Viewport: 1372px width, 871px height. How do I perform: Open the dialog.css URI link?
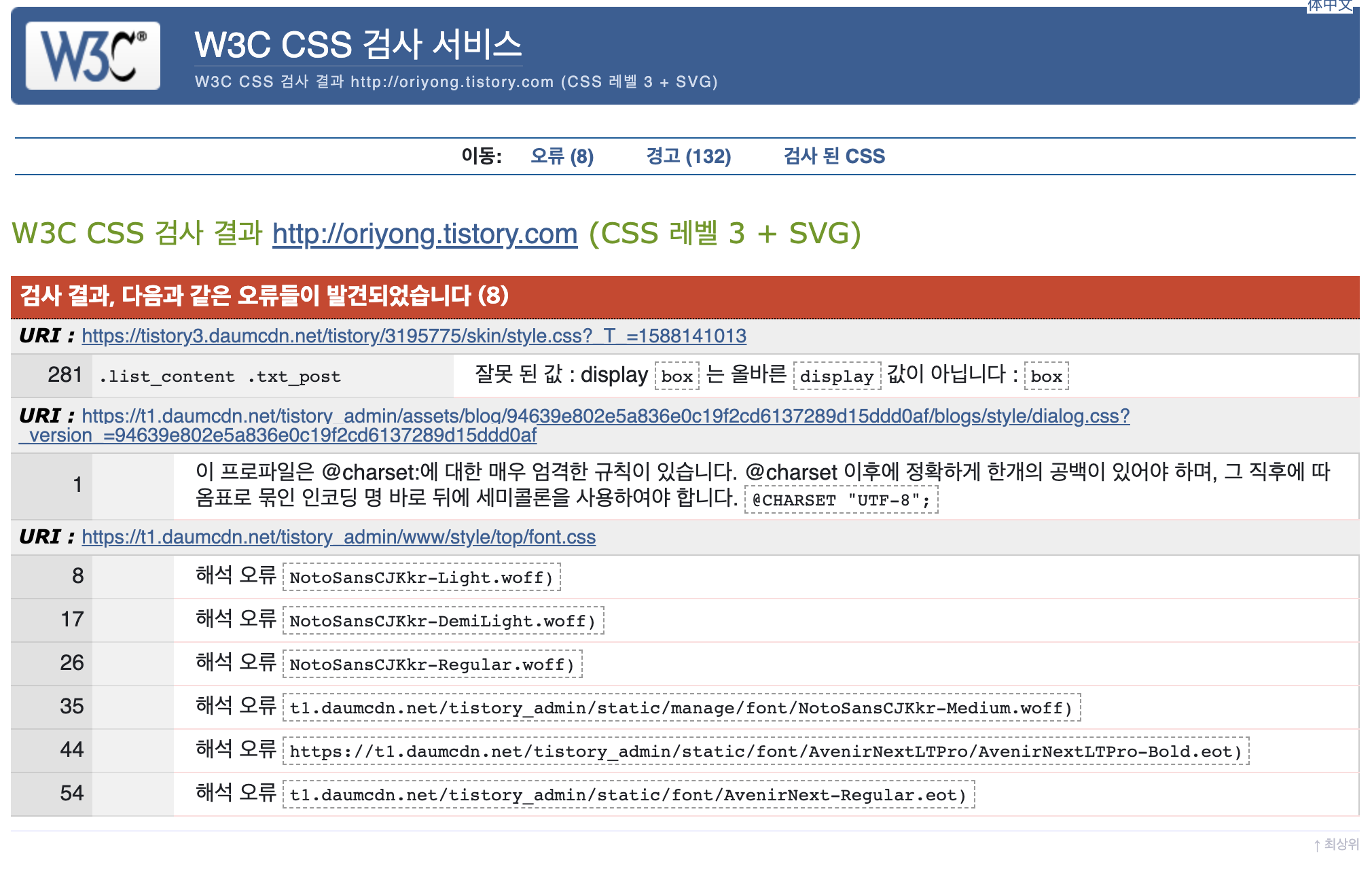(x=604, y=416)
